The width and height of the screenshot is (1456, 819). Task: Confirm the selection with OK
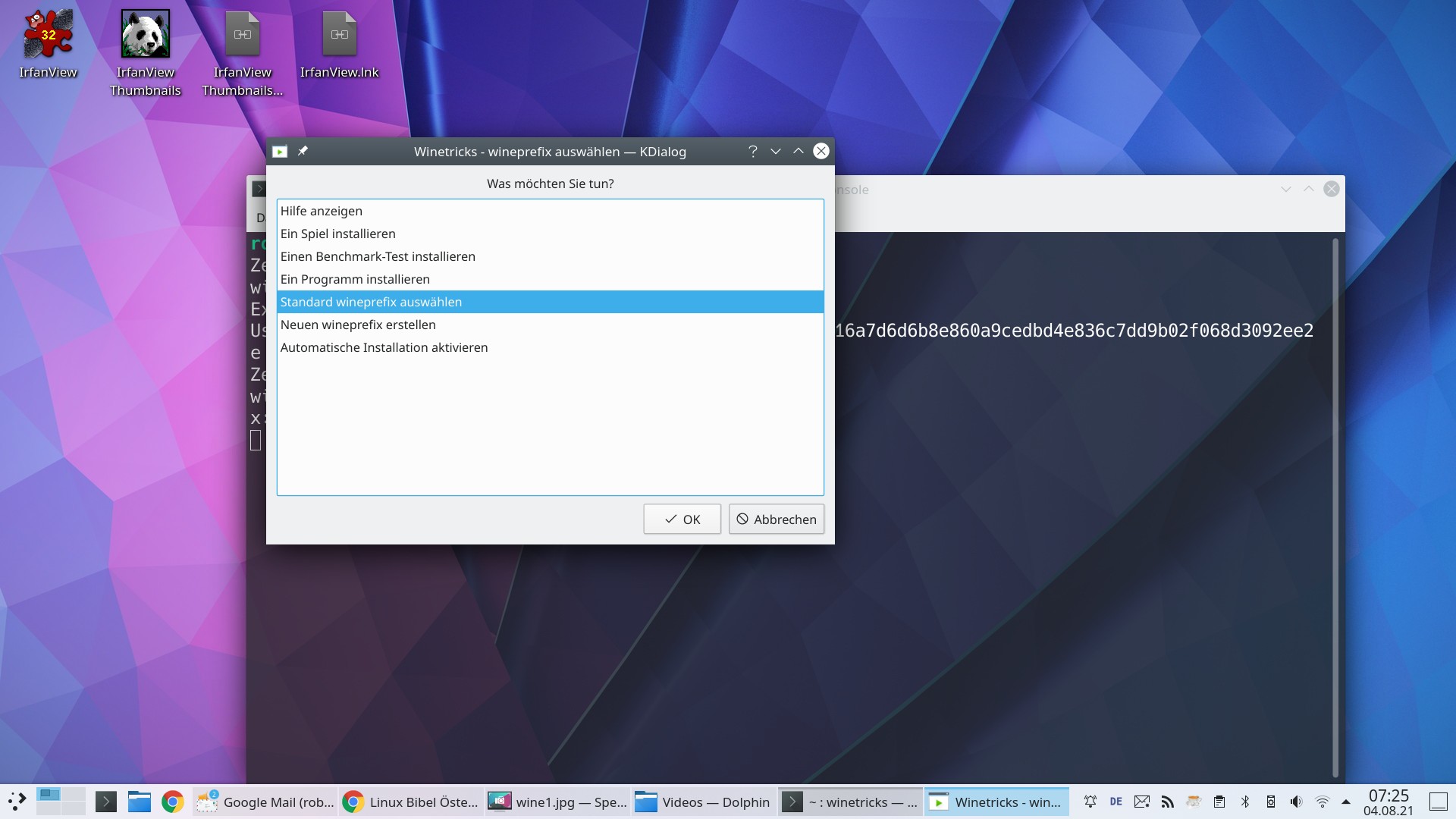681,519
